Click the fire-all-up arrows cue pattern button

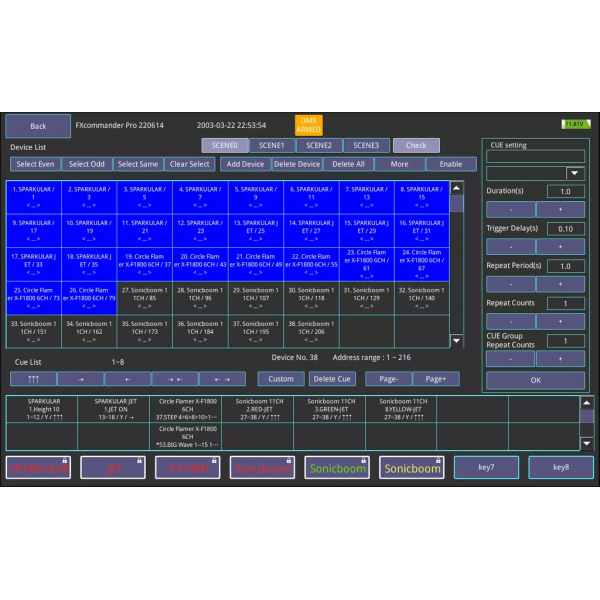tap(34, 379)
